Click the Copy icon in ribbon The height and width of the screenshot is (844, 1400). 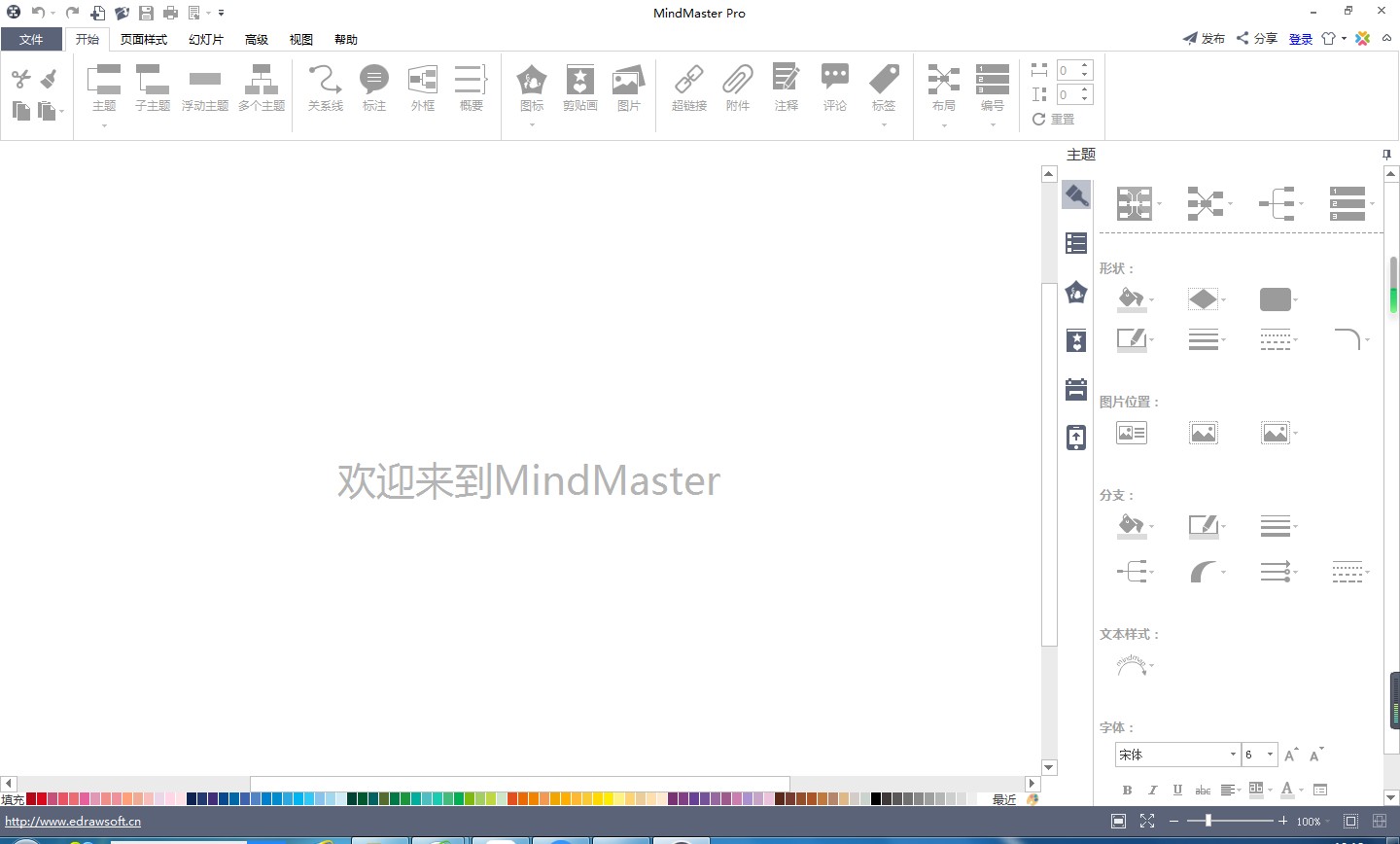[21, 110]
